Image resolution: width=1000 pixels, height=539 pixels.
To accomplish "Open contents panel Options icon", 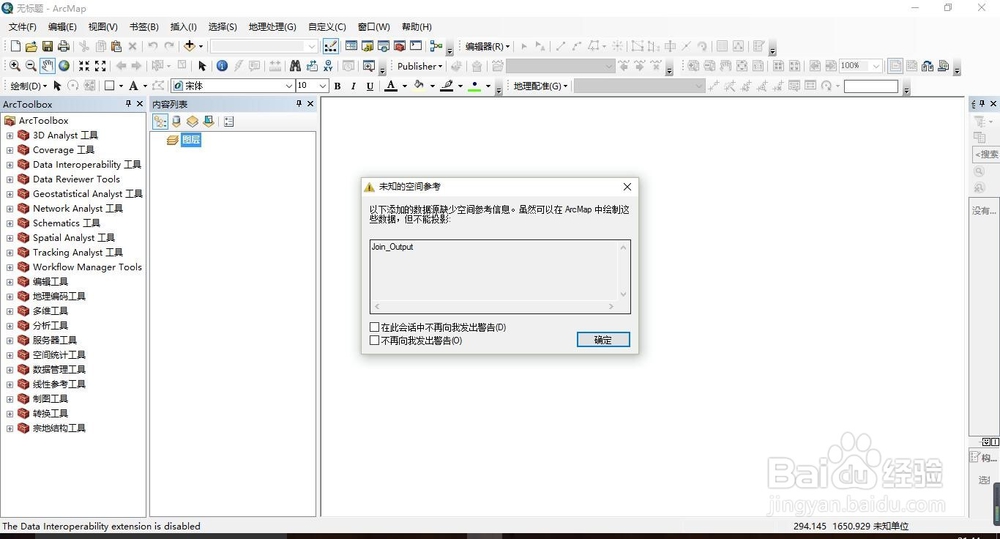I will point(229,121).
